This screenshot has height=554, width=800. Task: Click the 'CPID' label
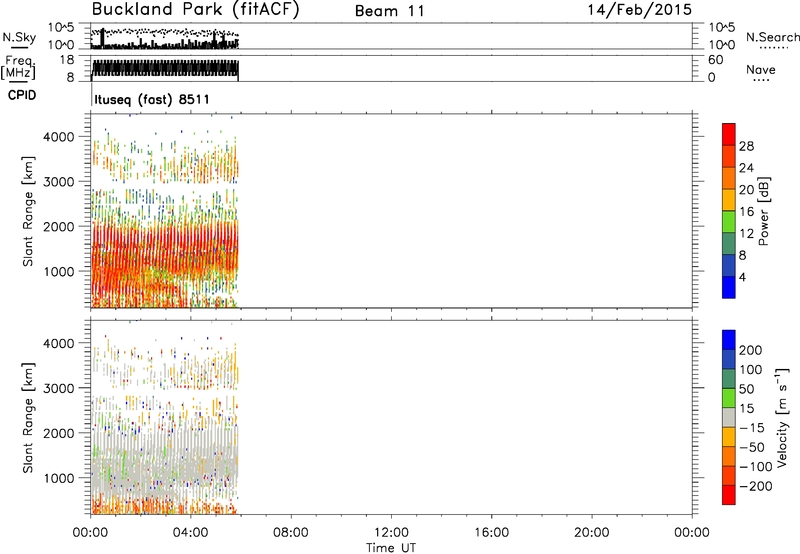click(x=22, y=95)
